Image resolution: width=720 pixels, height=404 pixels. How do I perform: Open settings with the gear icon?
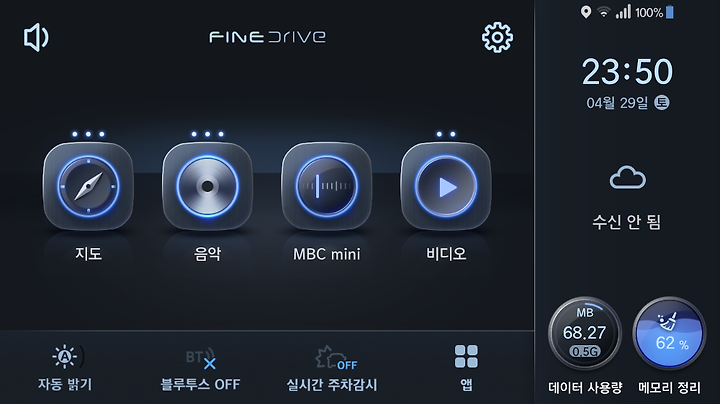pyautogui.click(x=497, y=37)
